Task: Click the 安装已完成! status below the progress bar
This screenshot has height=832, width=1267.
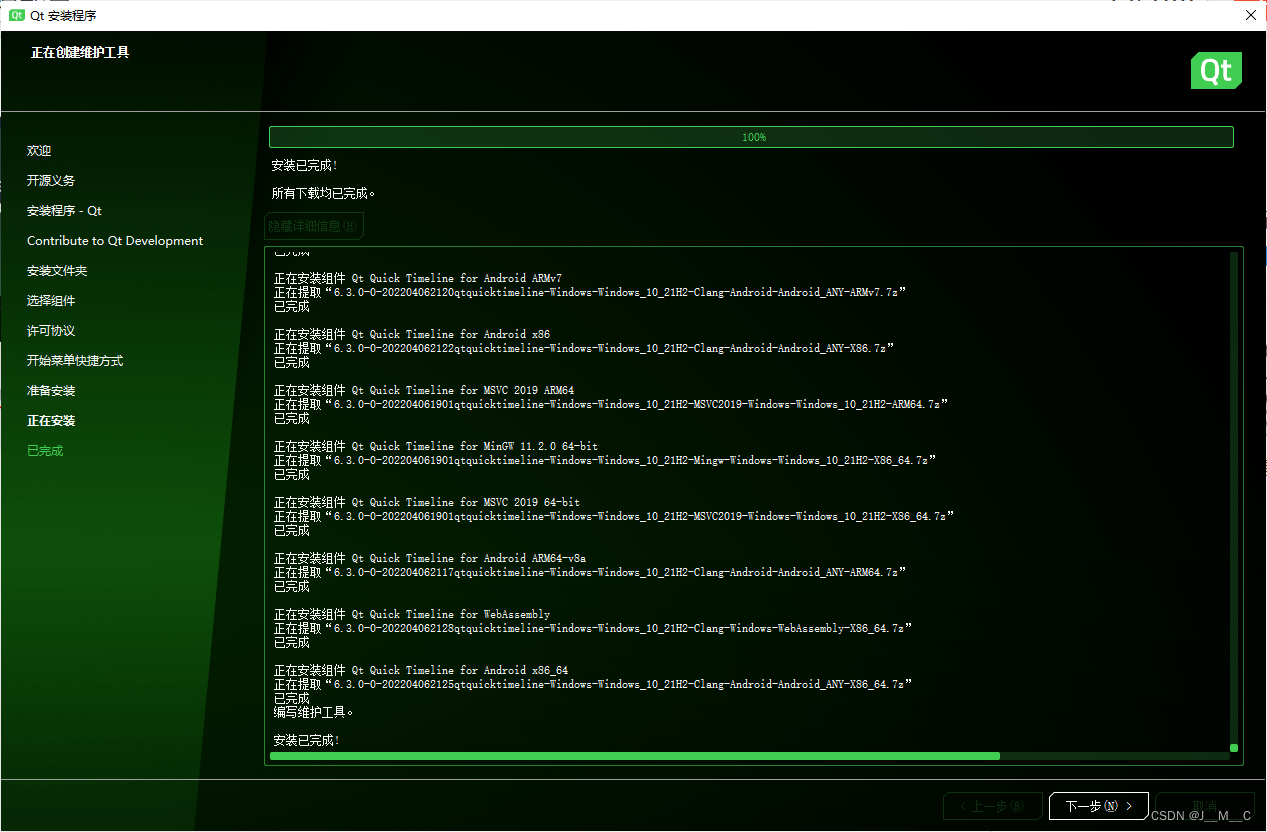Action: coord(305,166)
